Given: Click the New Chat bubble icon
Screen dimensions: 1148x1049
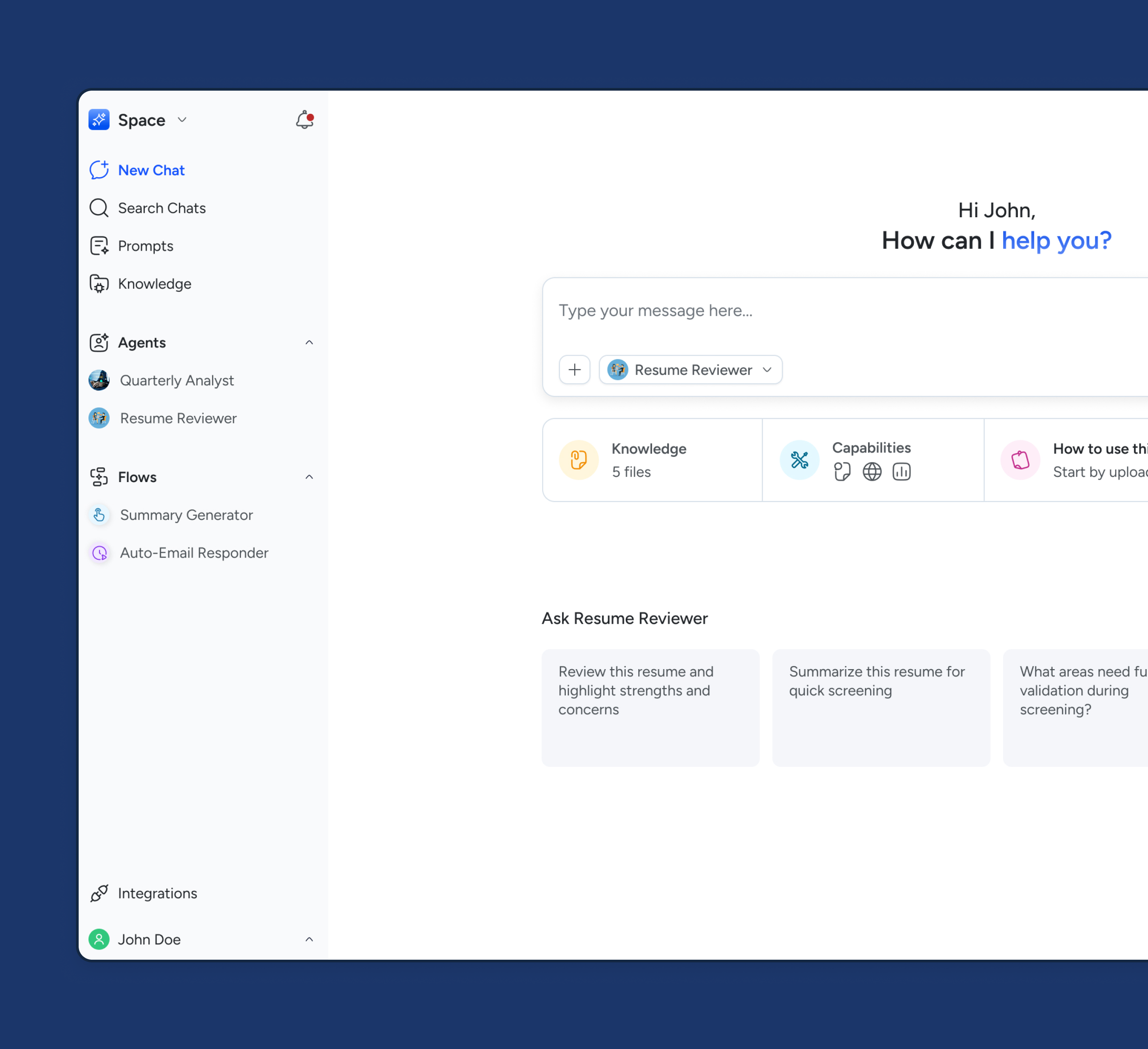Looking at the screenshot, I should click(x=99, y=170).
